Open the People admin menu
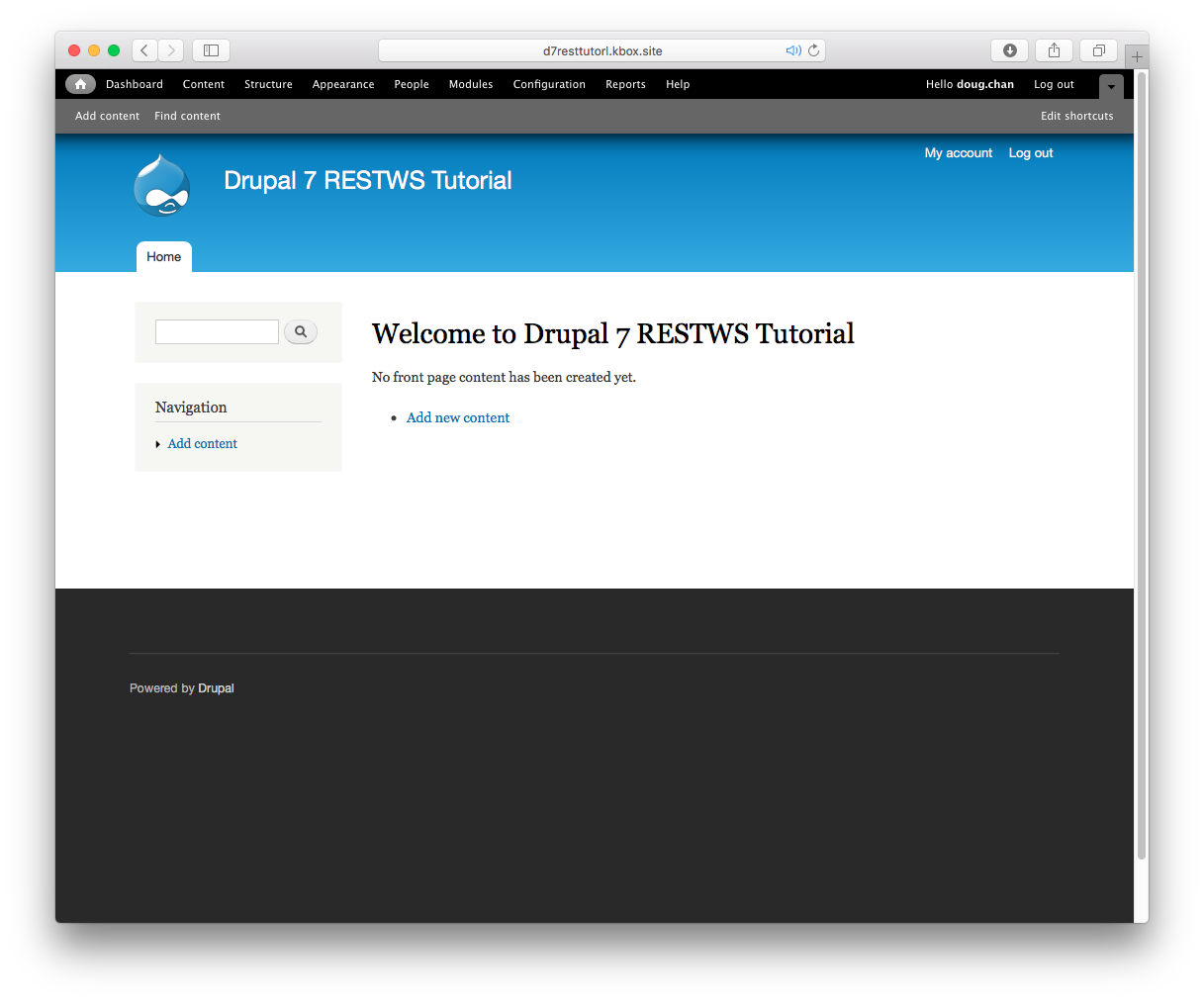The image size is (1204, 1002). (412, 84)
